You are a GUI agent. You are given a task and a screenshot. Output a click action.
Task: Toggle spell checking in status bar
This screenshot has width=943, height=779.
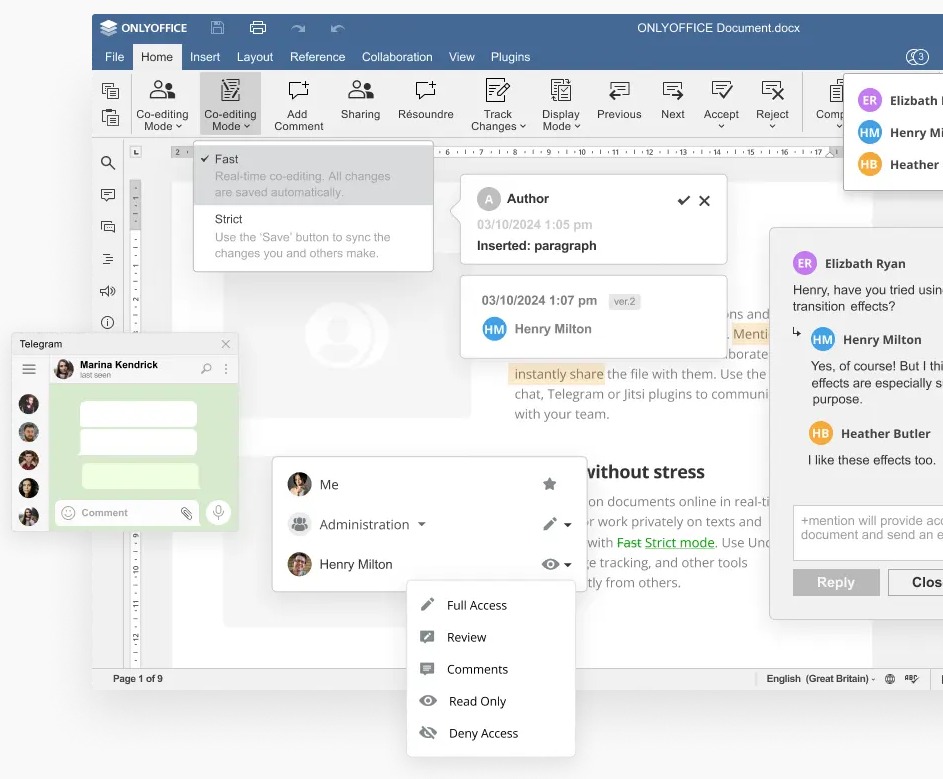click(x=912, y=679)
